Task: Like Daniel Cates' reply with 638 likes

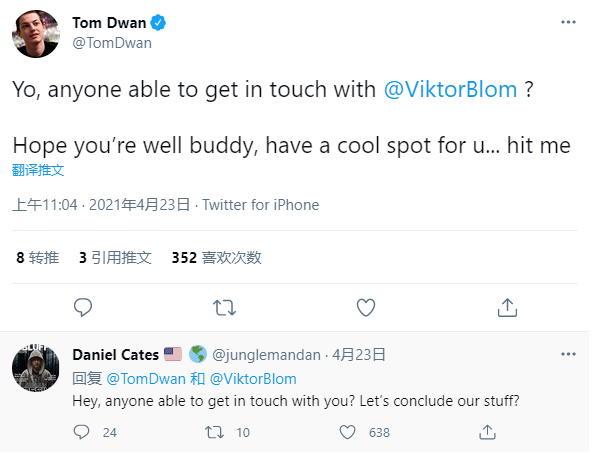Action: pos(347,432)
